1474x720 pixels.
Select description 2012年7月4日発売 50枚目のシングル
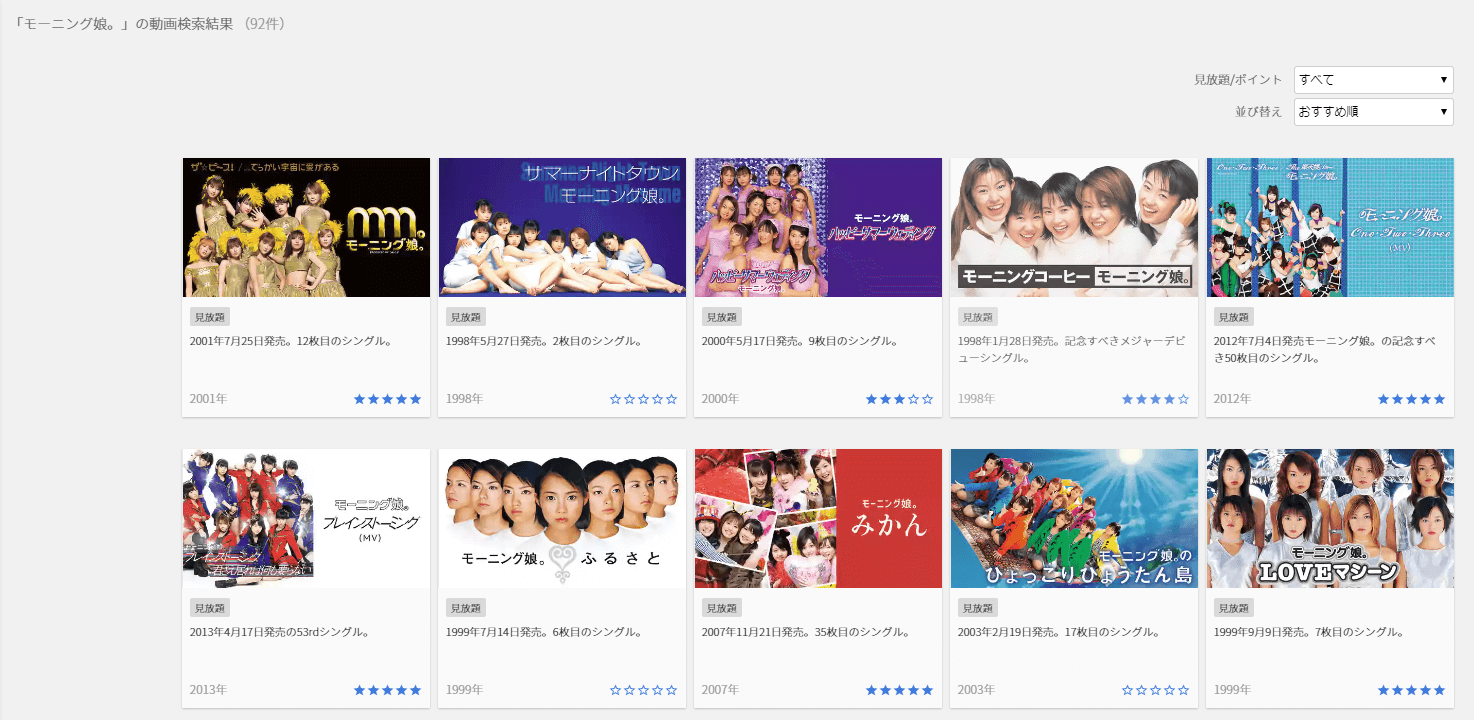pos(1325,350)
